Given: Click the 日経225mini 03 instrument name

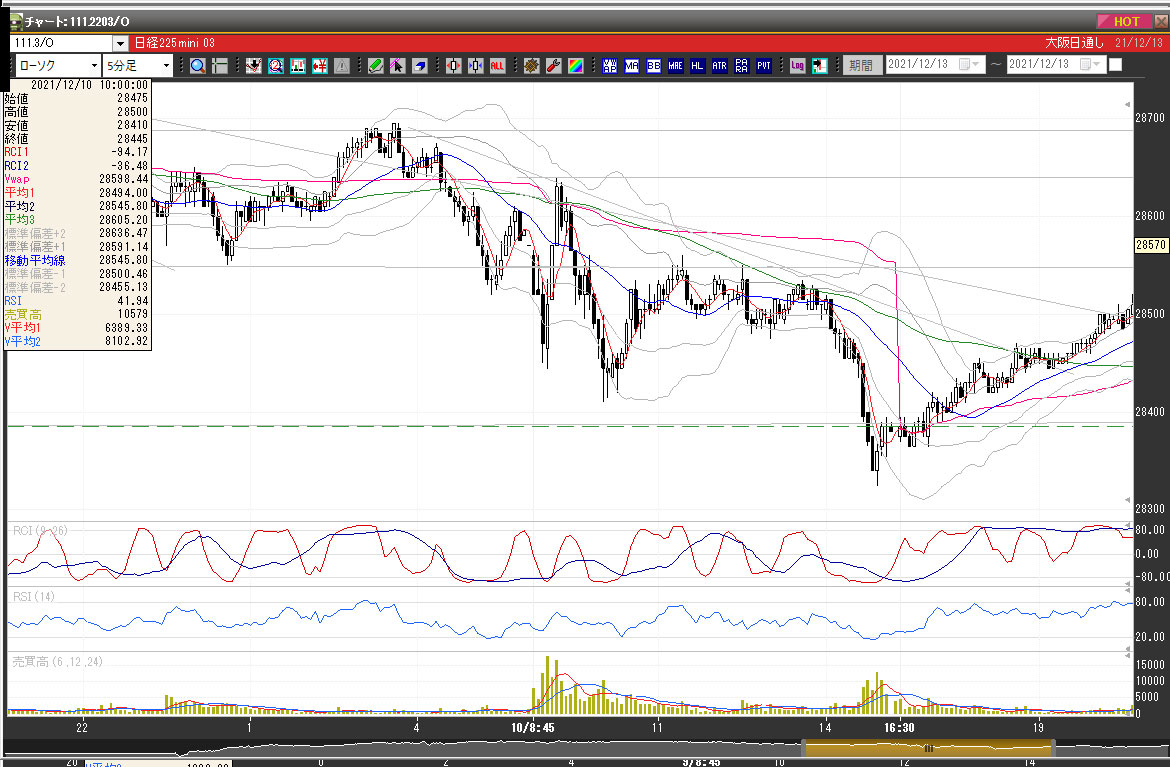Looking at the screenshot, I should point(175,43).
